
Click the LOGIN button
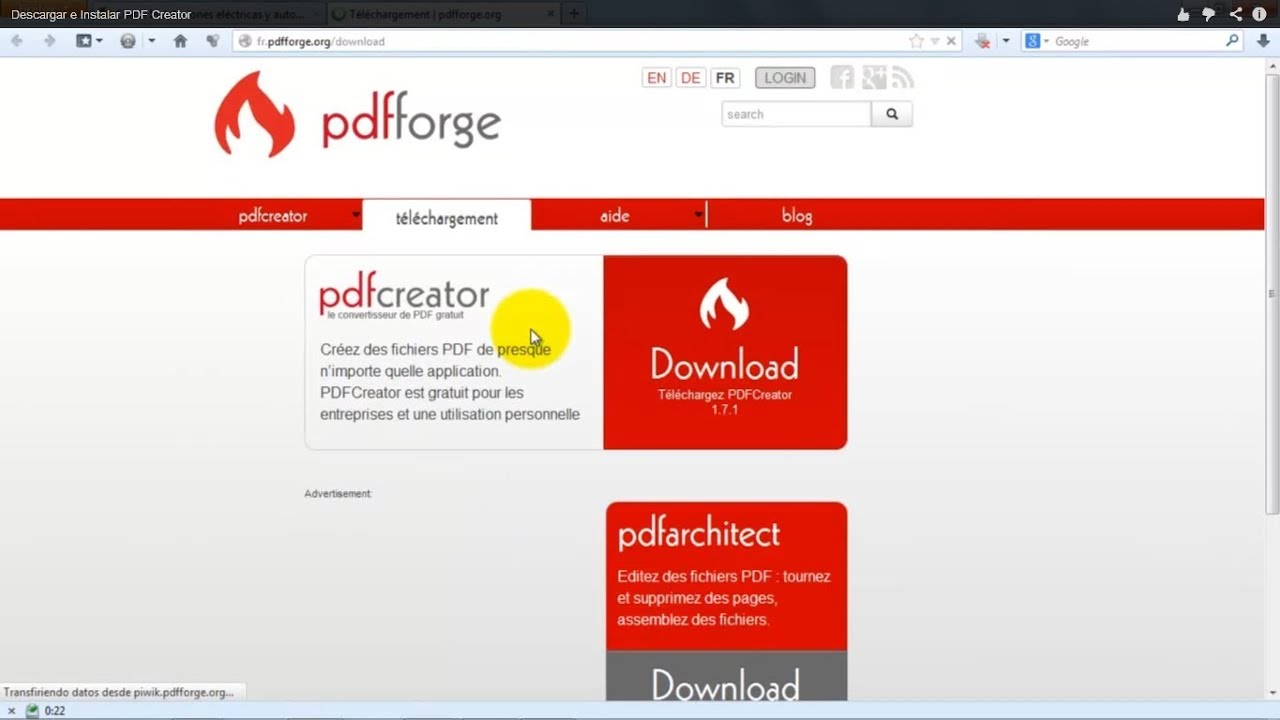click(x=785, y=78)
